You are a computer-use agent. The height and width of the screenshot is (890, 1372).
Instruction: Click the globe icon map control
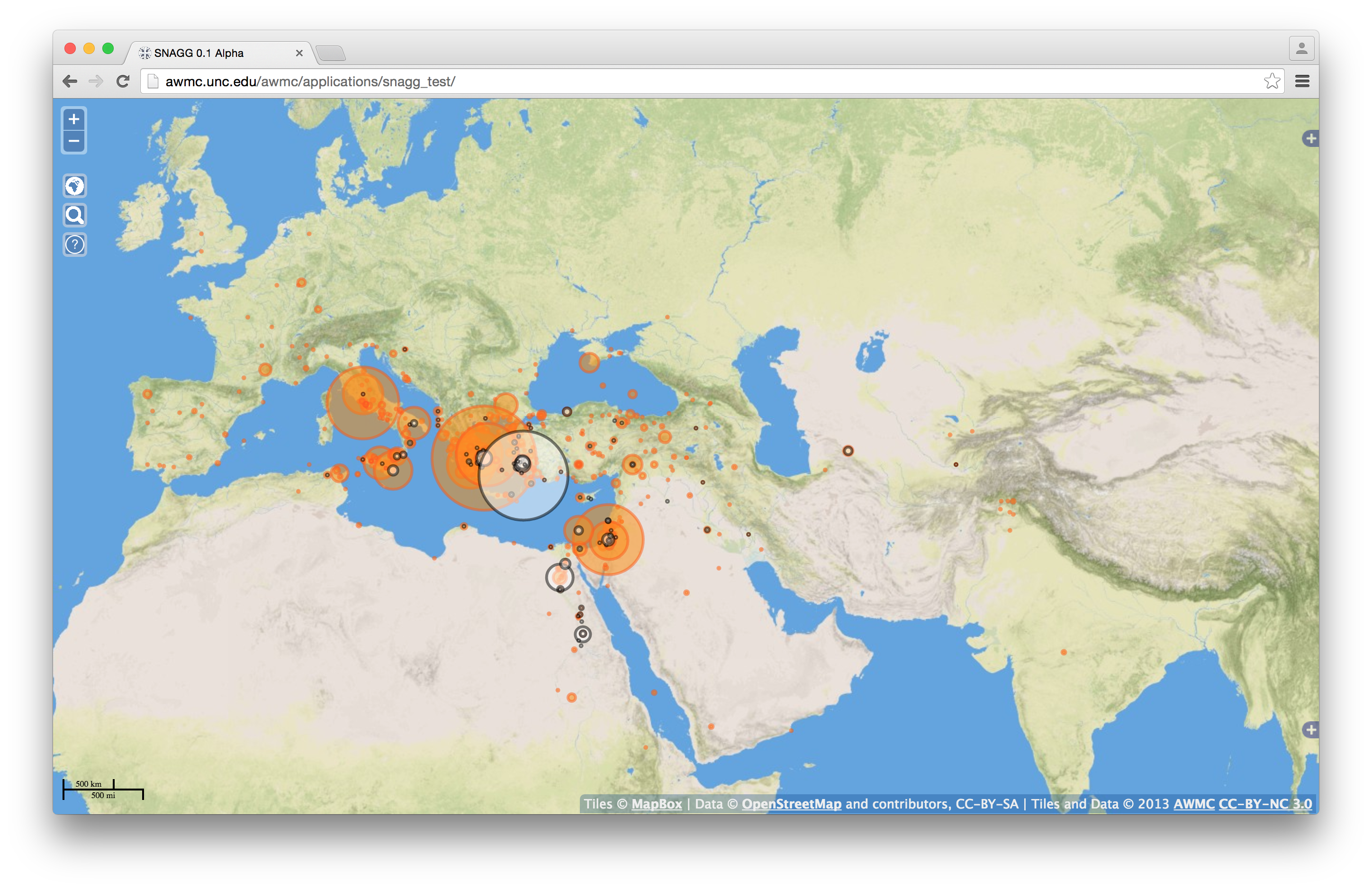pos(74,186)
